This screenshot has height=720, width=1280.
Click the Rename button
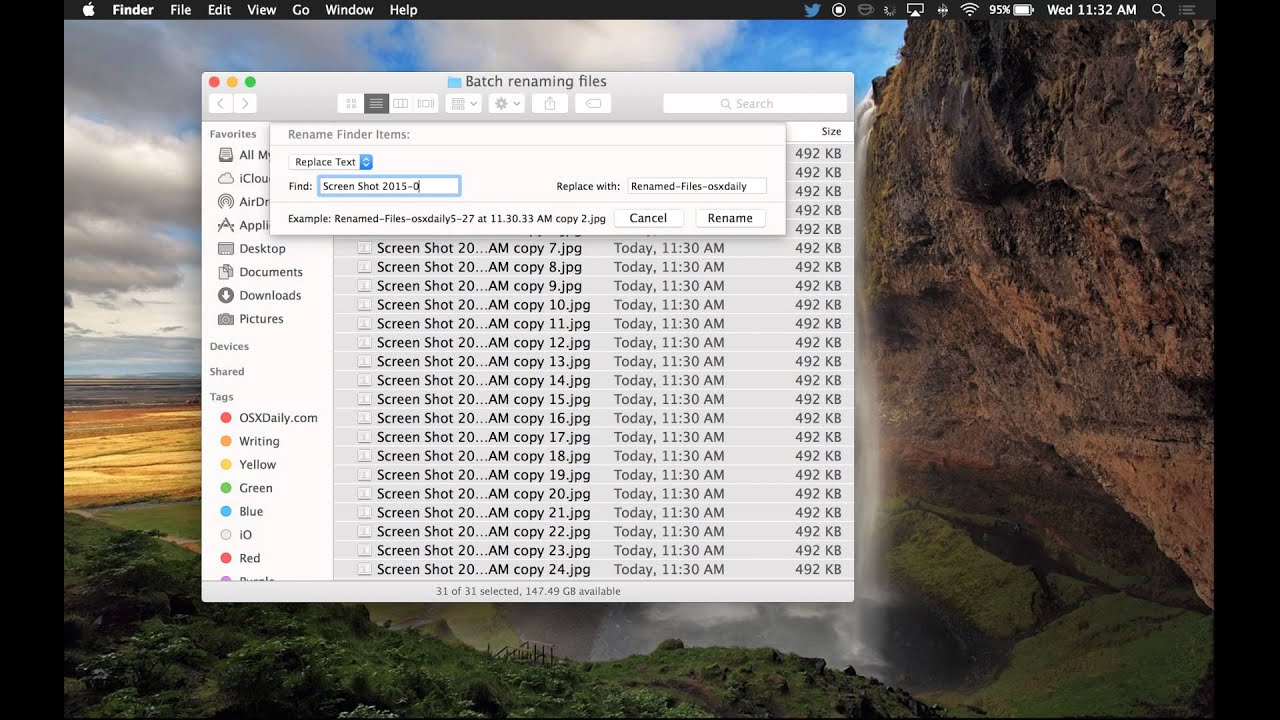click(730, 218)
